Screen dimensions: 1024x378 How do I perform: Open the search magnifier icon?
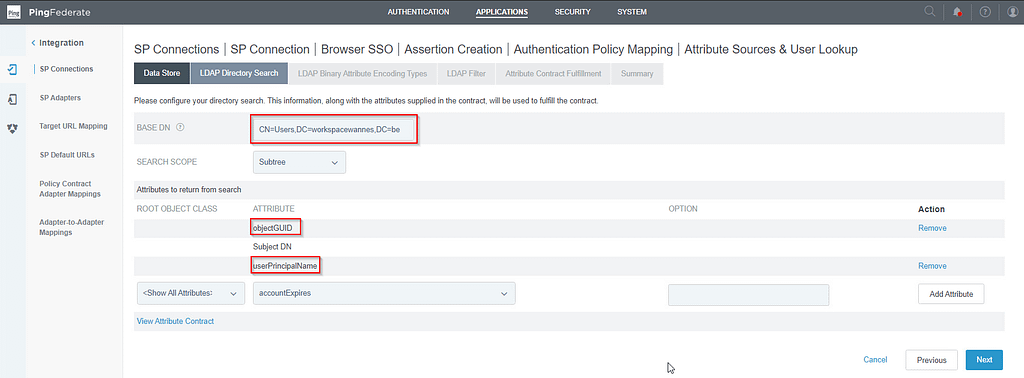929,12
